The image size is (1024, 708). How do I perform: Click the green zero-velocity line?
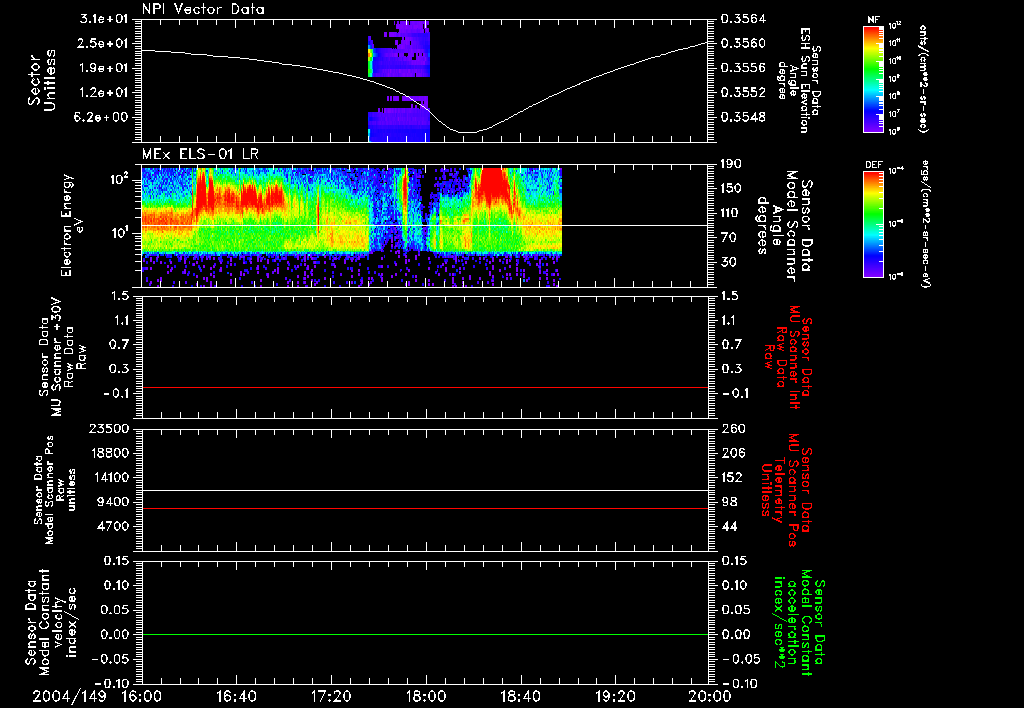[425, 634]
